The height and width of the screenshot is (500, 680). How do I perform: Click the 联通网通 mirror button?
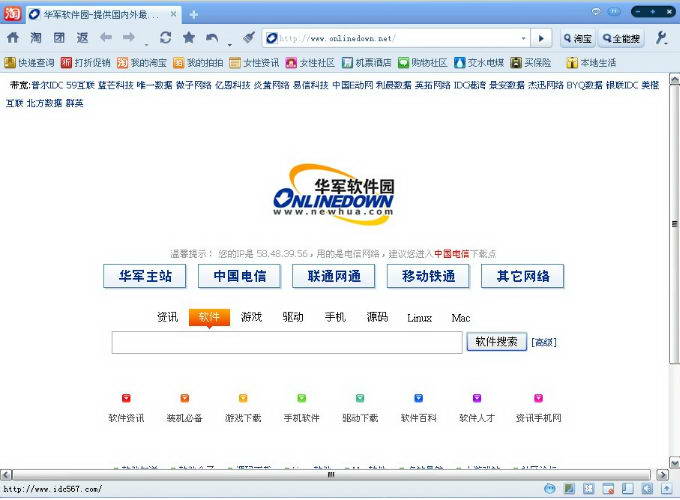click(334, 276)
